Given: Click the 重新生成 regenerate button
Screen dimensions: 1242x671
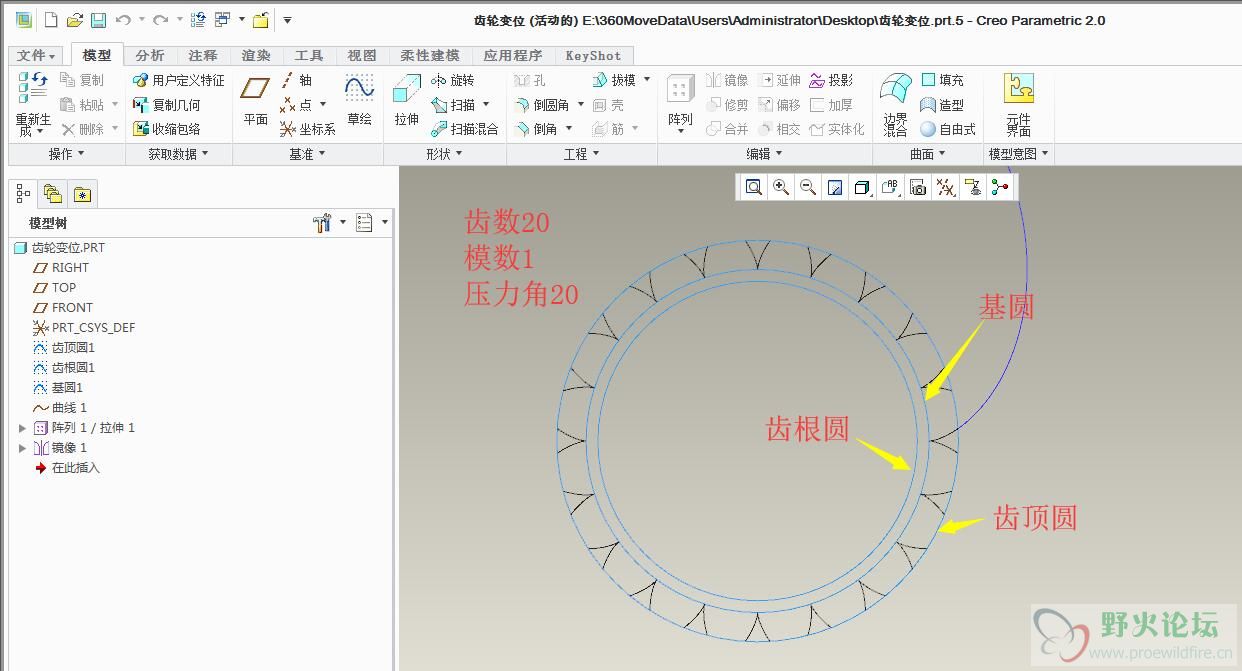Looking at the screenshot, I should 33,104.
